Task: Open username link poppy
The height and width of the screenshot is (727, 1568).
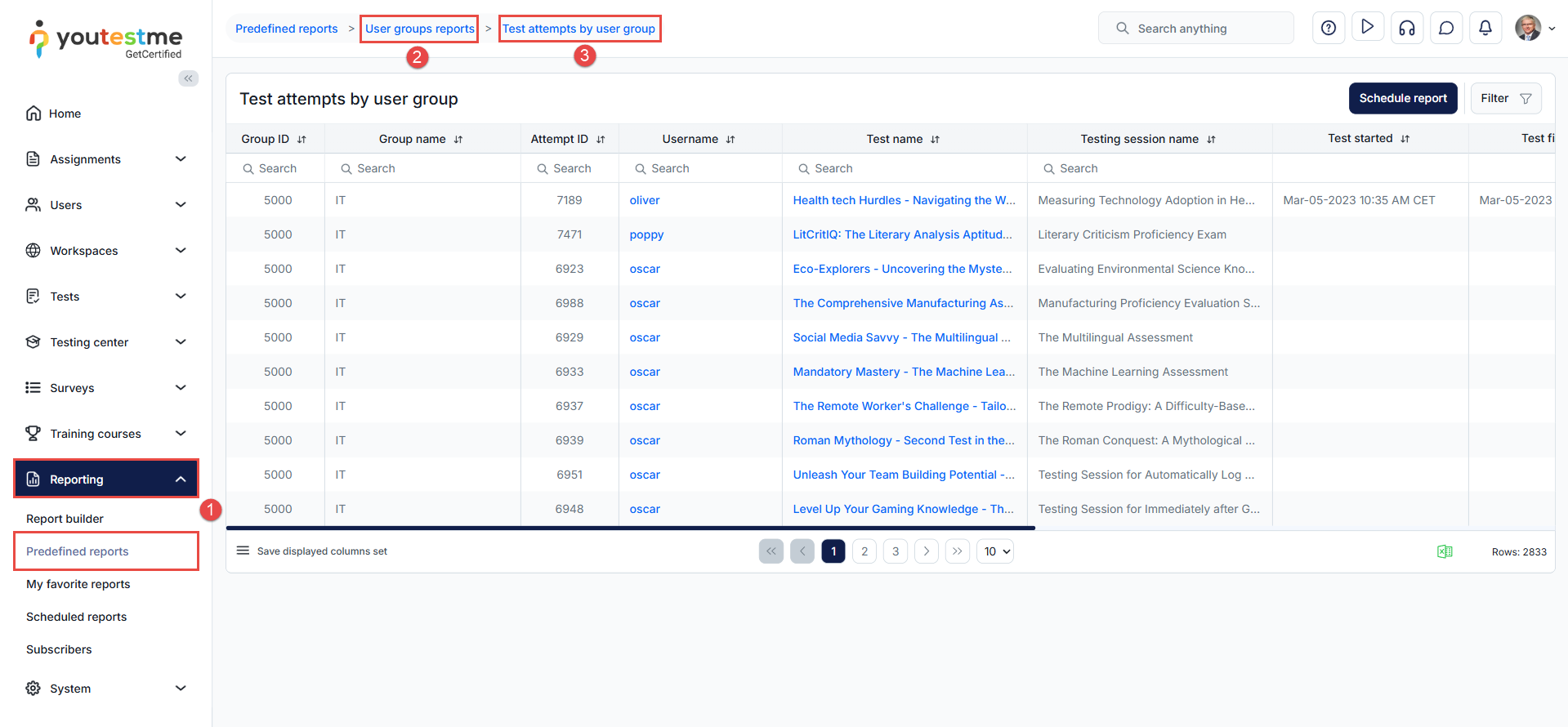Action: (x=646, y=234)
